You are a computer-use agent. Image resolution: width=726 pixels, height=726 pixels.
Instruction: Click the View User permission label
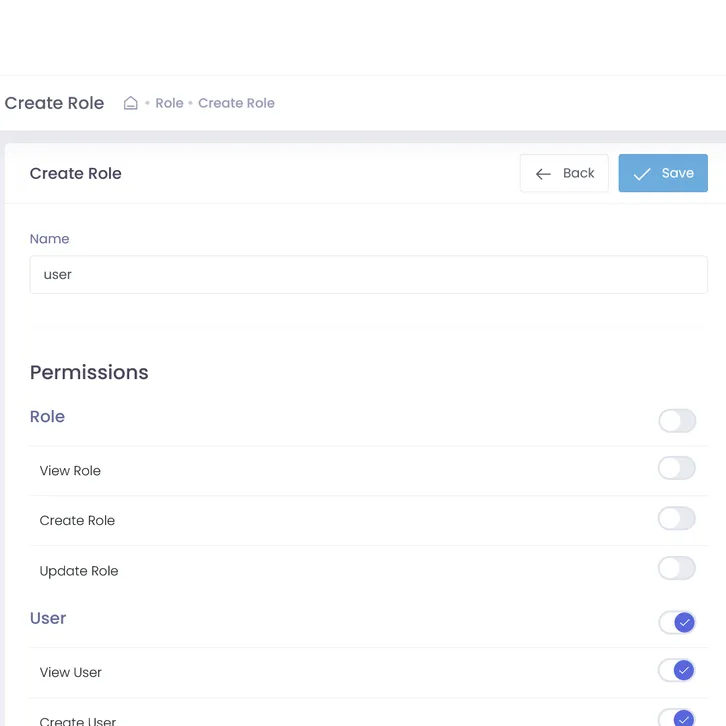[71, 673]
